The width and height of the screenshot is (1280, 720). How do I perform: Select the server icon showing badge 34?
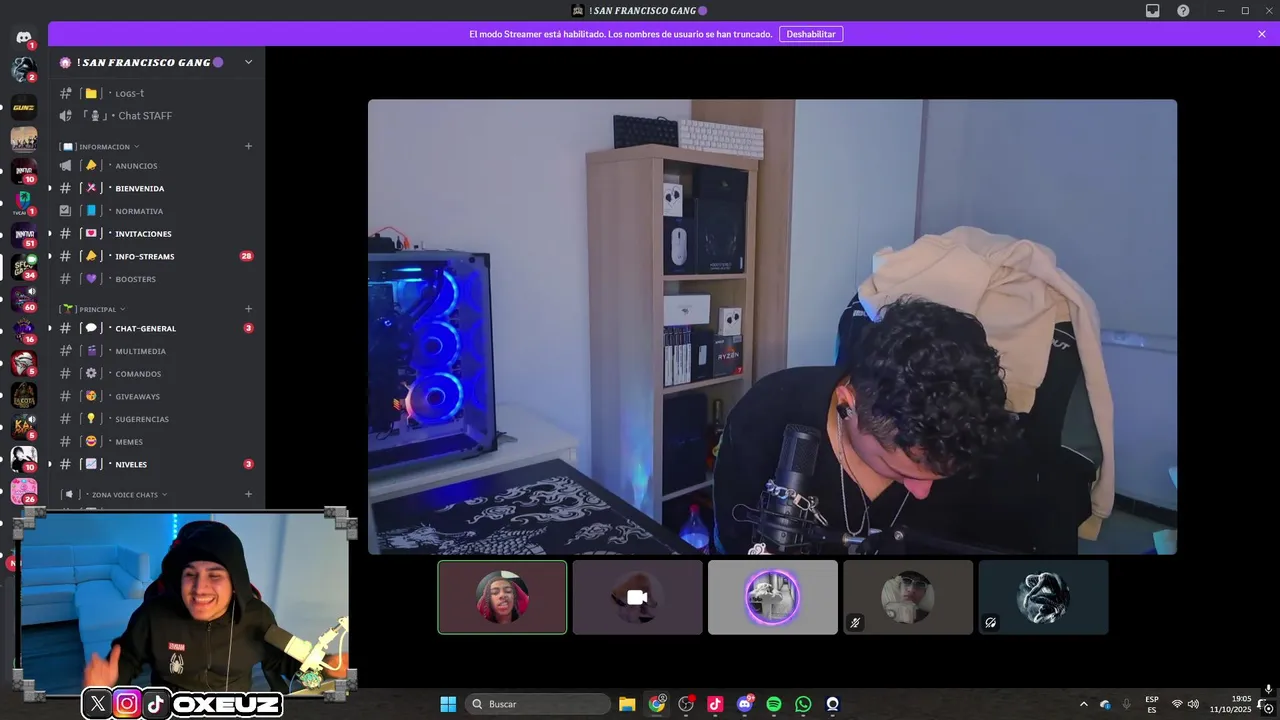point(24,267)
